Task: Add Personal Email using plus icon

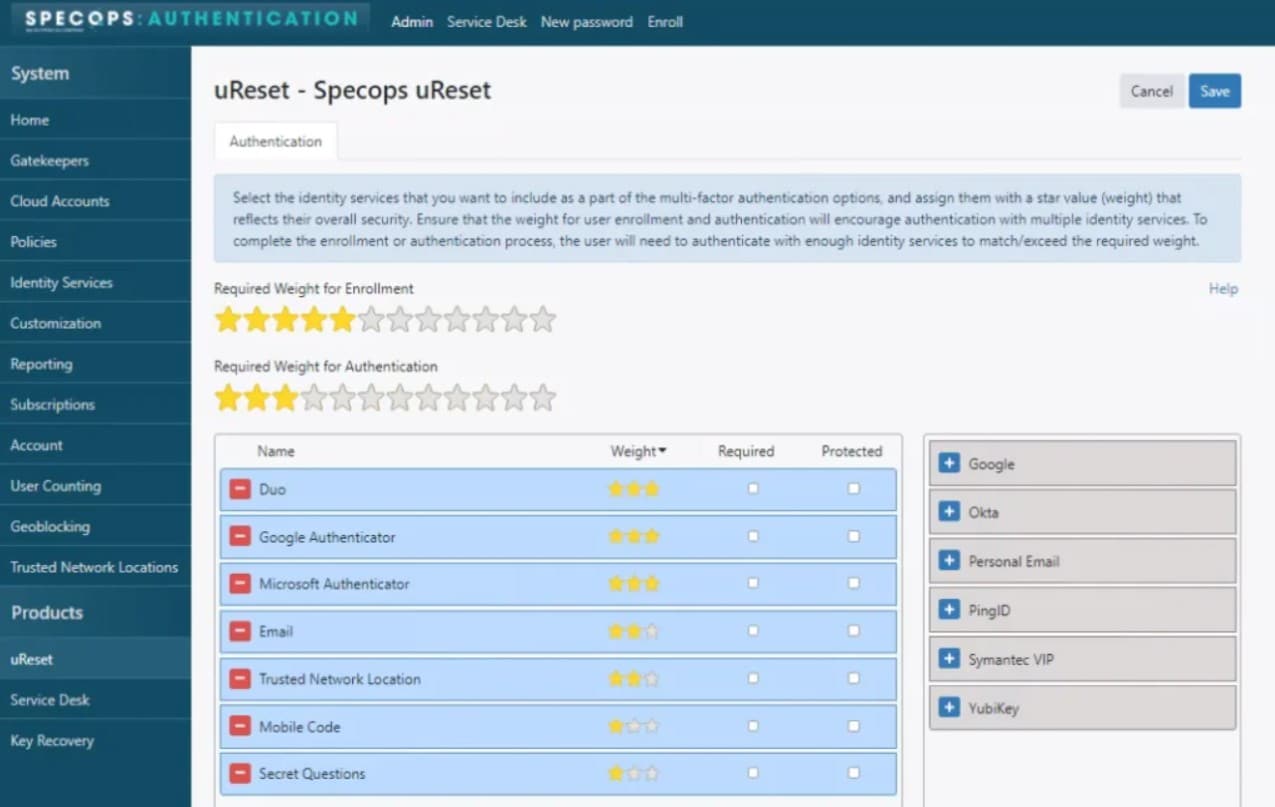Action: pyautogui.click(x=950, y=561)
